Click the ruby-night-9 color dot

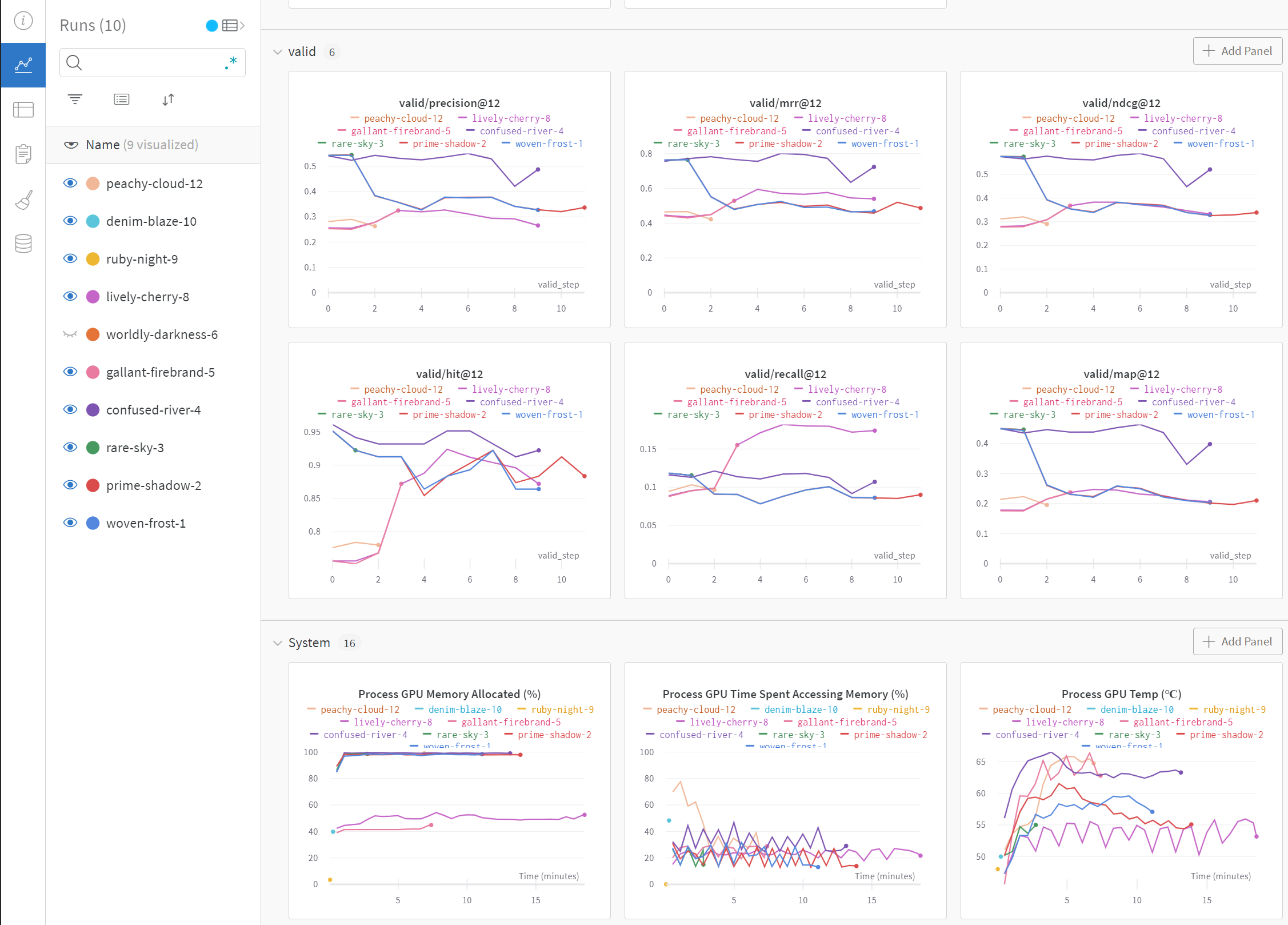[93, 259]
